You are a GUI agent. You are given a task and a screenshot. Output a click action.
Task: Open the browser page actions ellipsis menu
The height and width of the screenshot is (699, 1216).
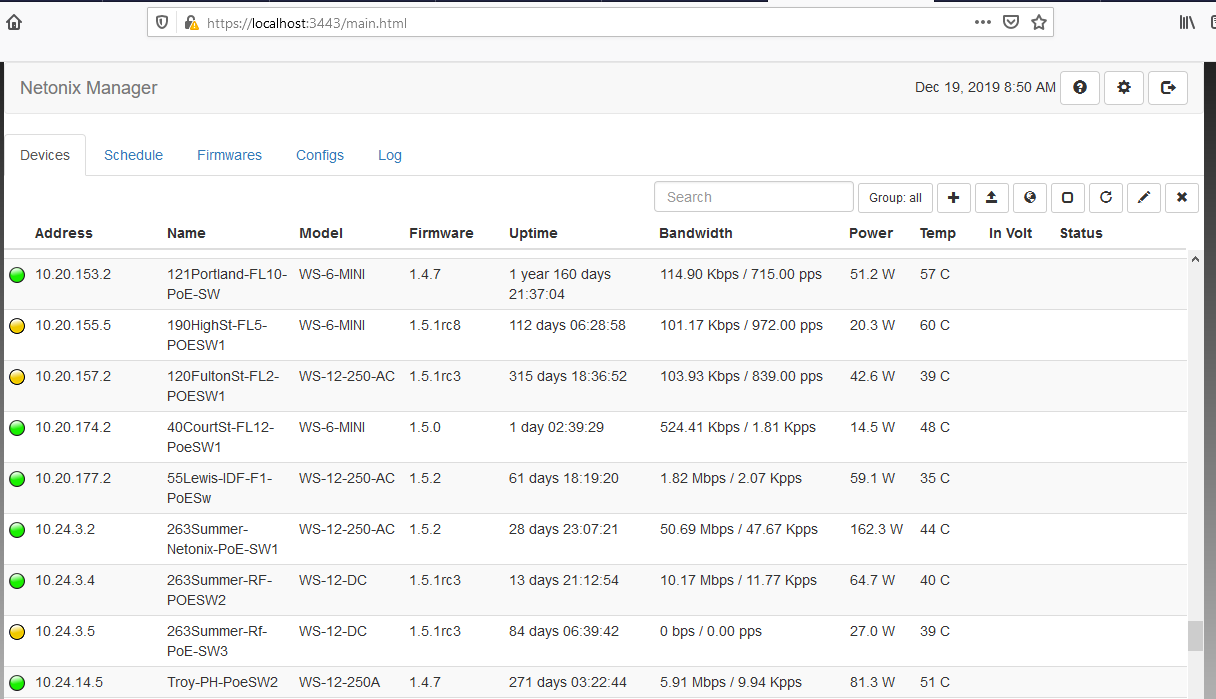(x=983, y=22)
